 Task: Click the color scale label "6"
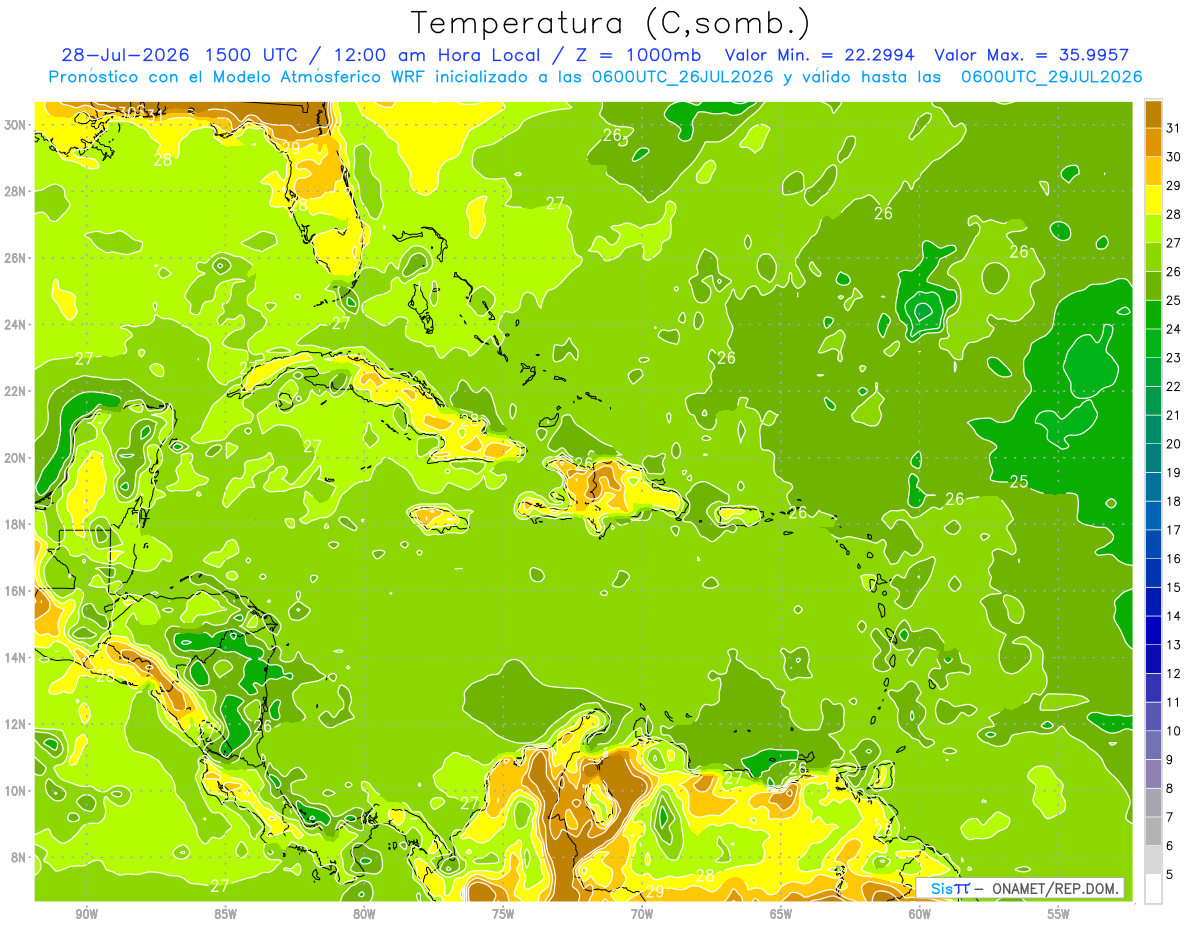pyautogui.click(x=1170, y=846)
